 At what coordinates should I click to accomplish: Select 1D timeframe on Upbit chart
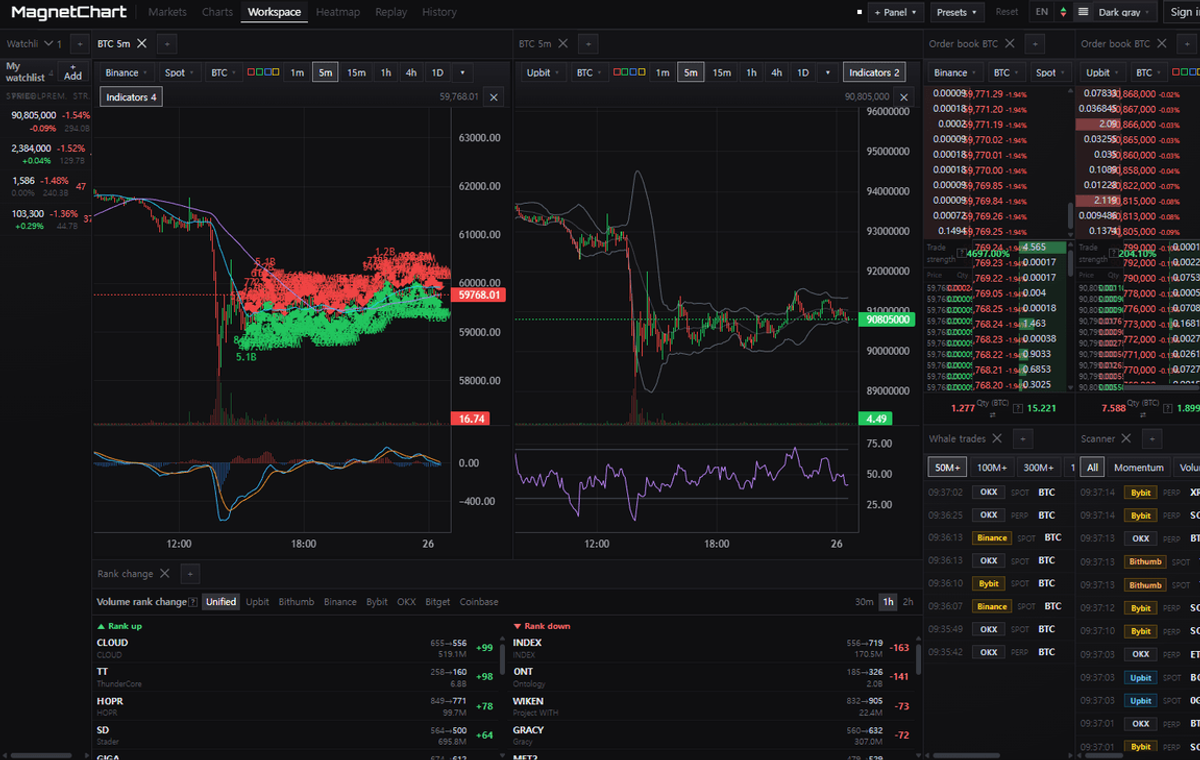(803, 73)
